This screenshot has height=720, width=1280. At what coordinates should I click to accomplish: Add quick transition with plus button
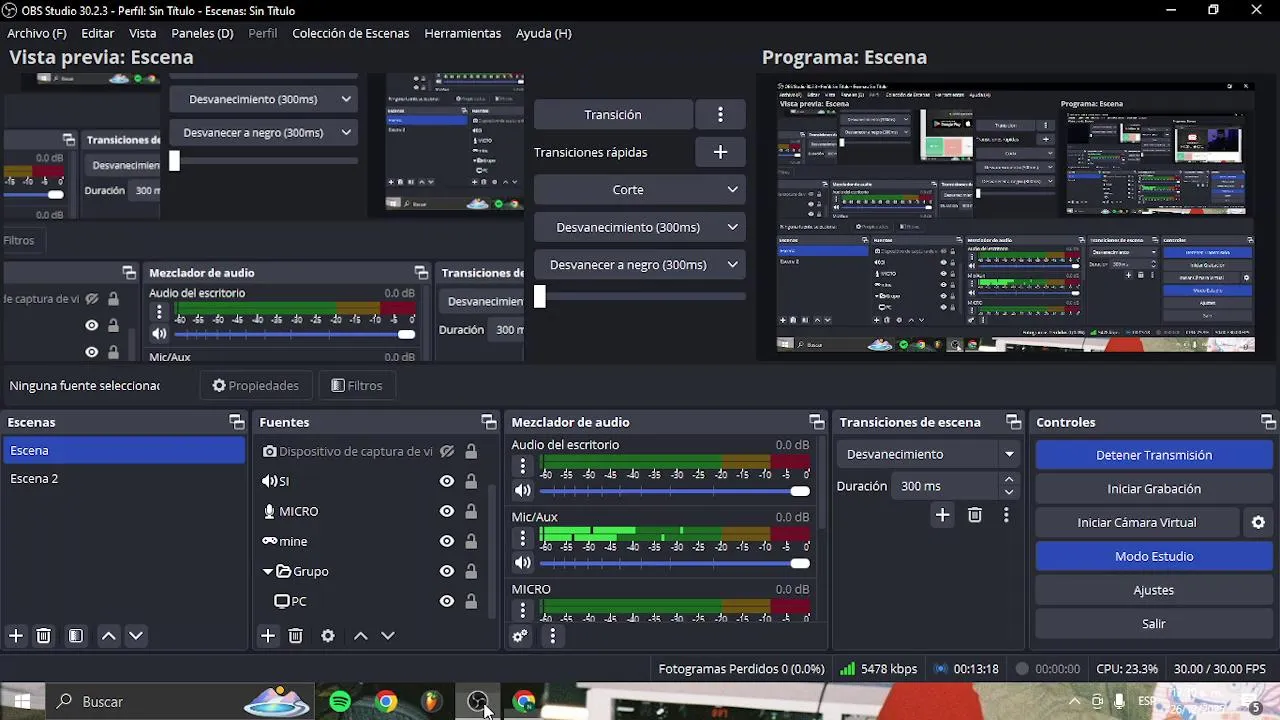coord(720,152)
